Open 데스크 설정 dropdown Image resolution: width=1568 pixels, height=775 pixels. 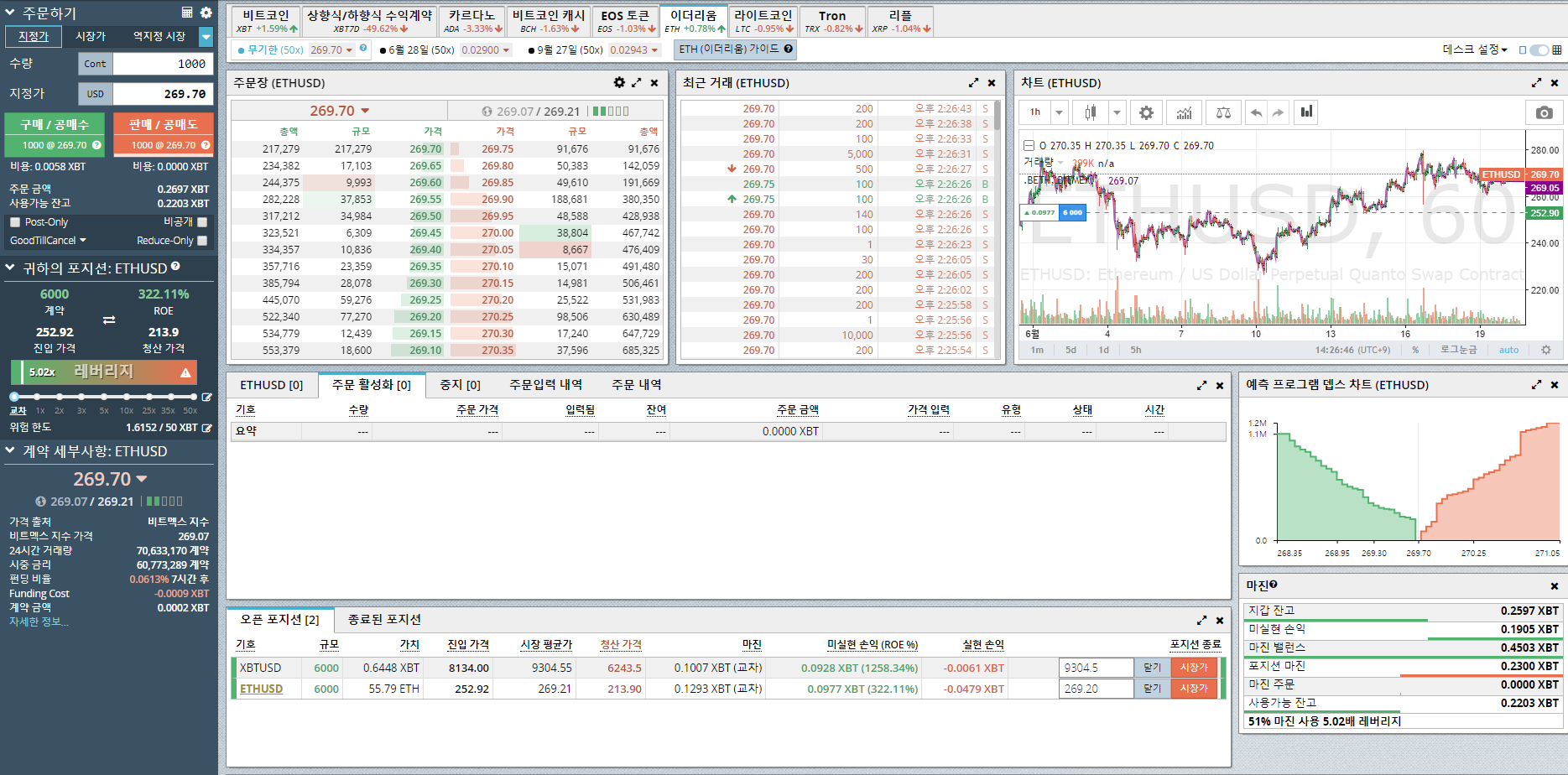pos(1475,49)
